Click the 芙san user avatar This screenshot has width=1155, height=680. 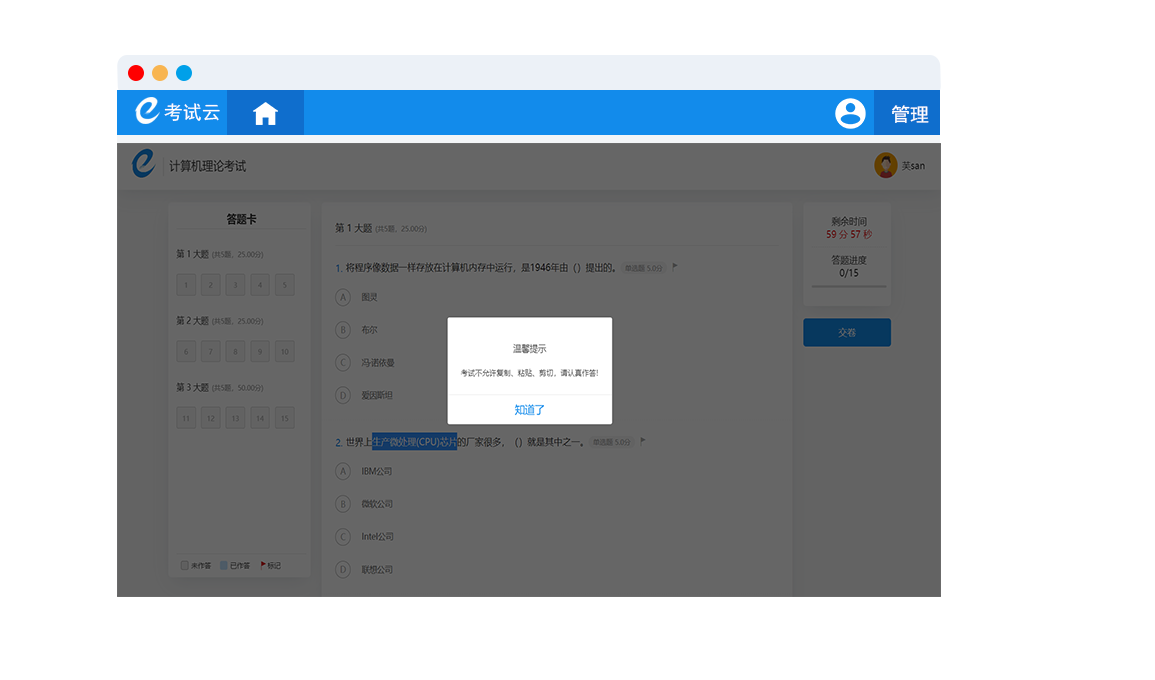pos(885,165)
